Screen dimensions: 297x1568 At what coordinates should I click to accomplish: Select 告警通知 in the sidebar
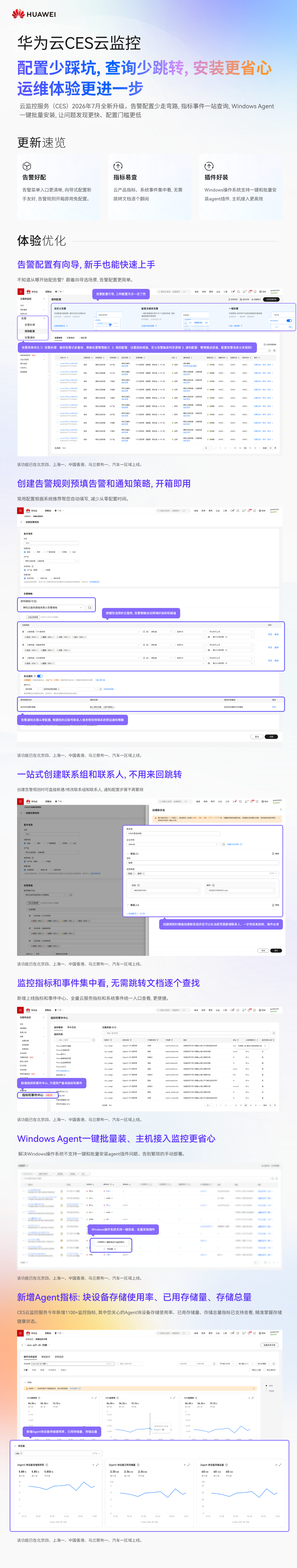point(30,337)
